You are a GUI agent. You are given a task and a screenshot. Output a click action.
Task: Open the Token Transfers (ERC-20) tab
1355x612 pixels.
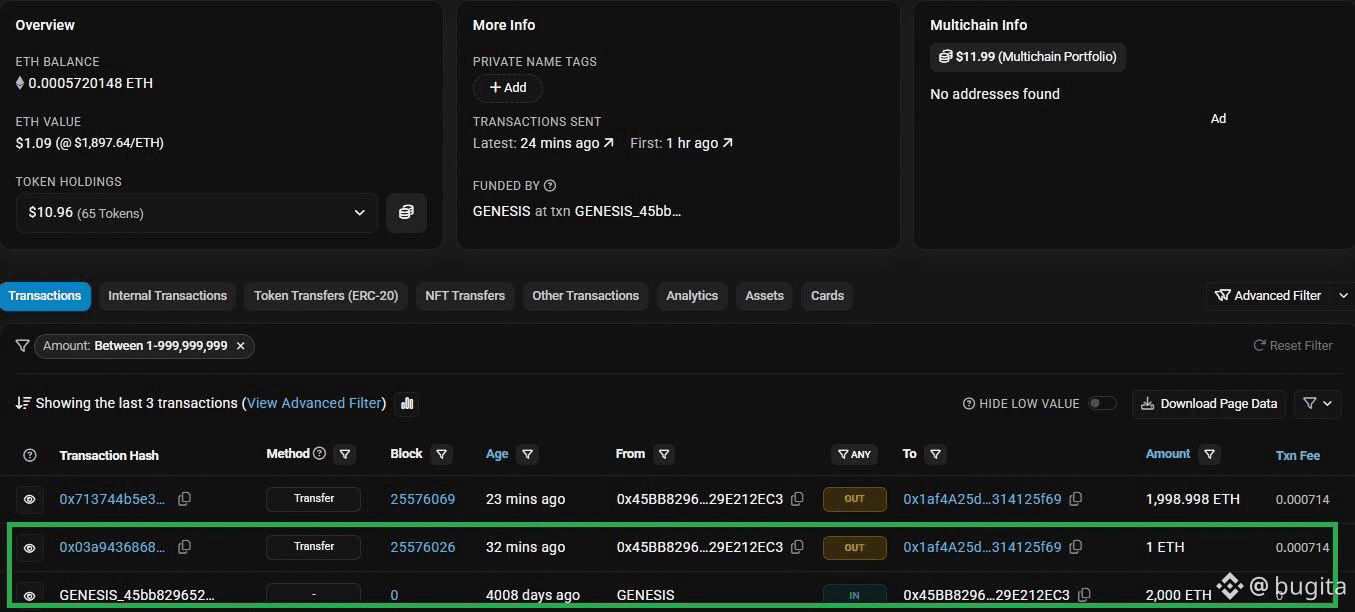pyautogui.click(x=326, y=296)
